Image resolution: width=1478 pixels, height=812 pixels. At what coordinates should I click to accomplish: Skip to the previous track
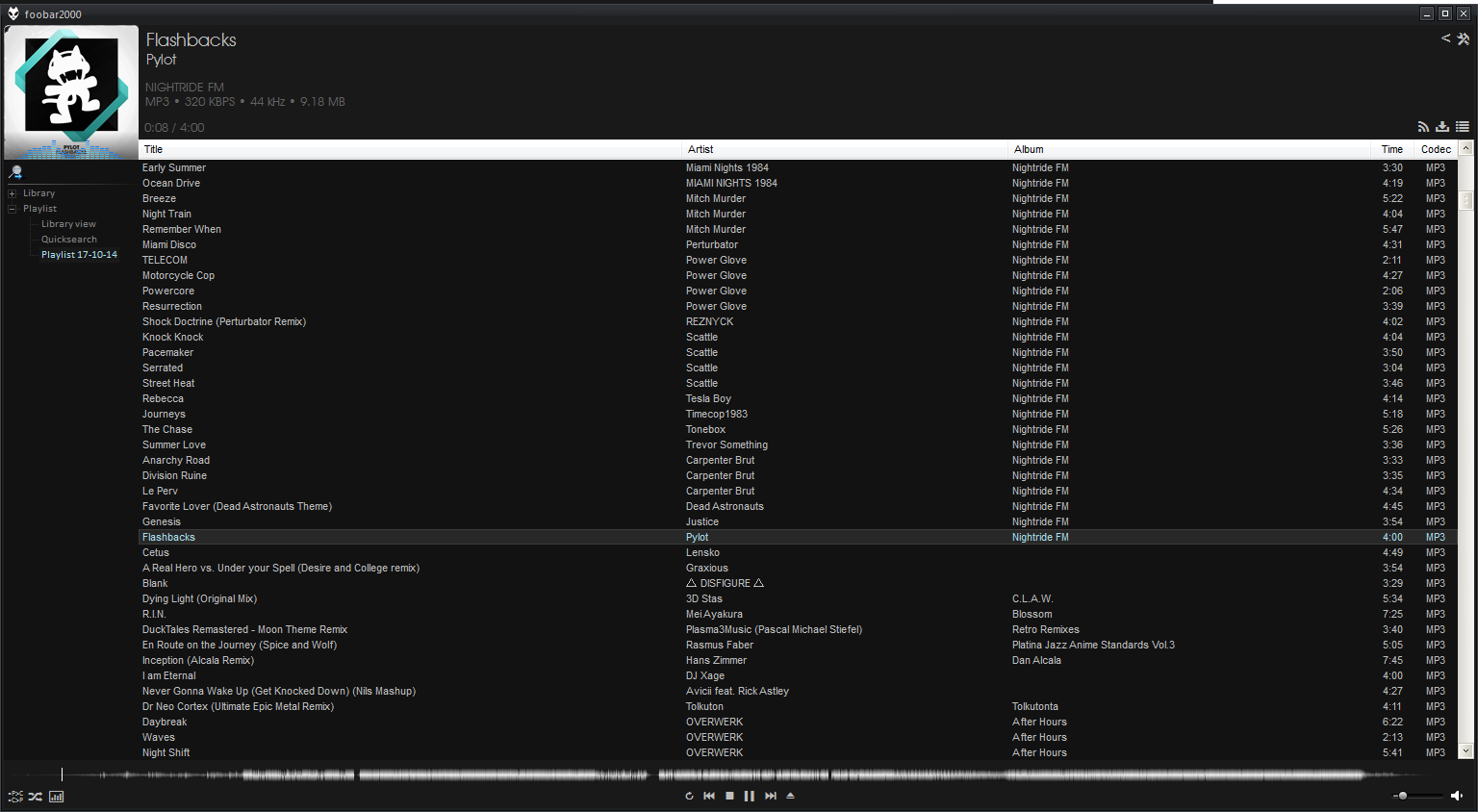pos(709,796)
